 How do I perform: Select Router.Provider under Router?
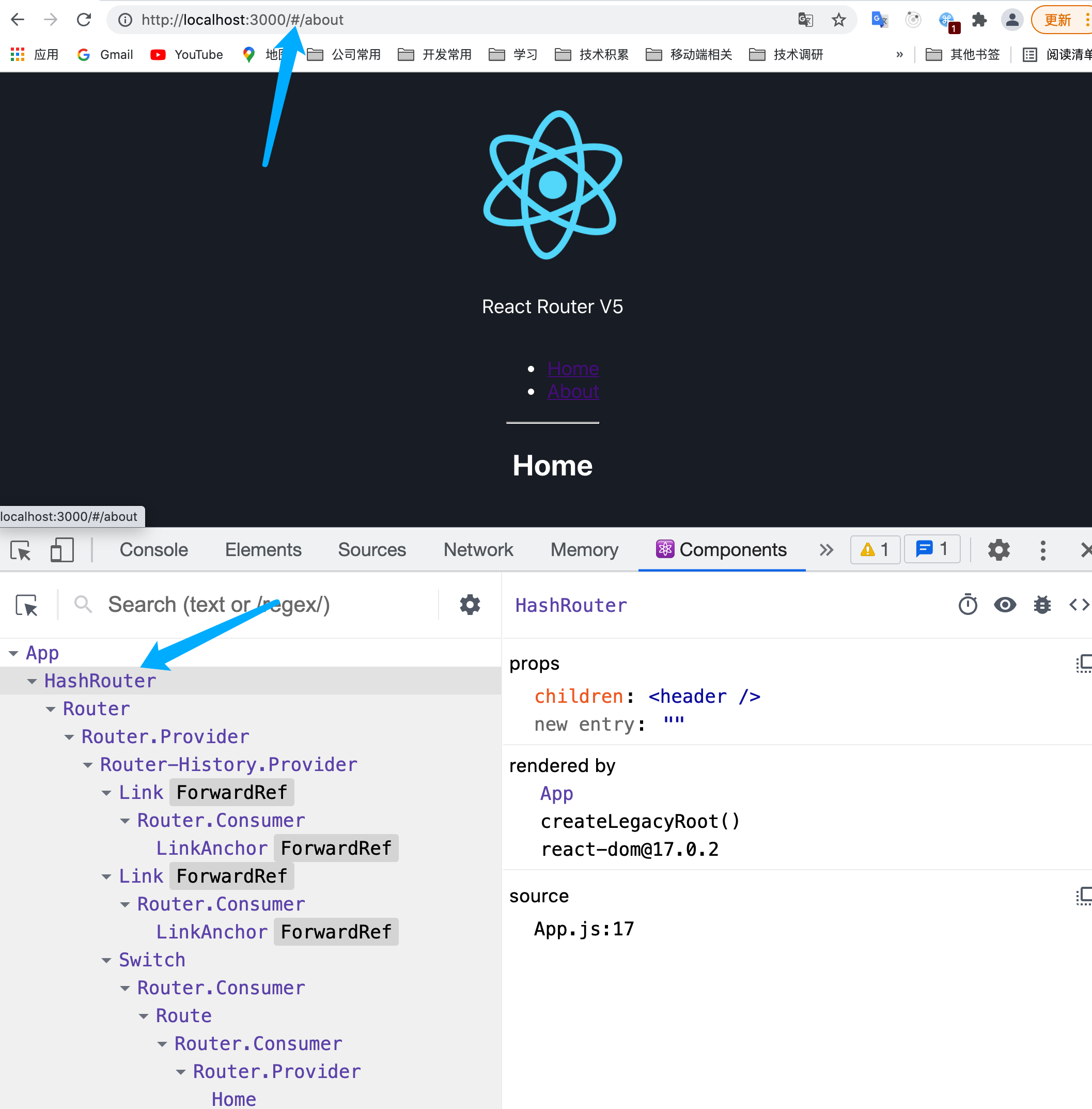coord(165,736)
